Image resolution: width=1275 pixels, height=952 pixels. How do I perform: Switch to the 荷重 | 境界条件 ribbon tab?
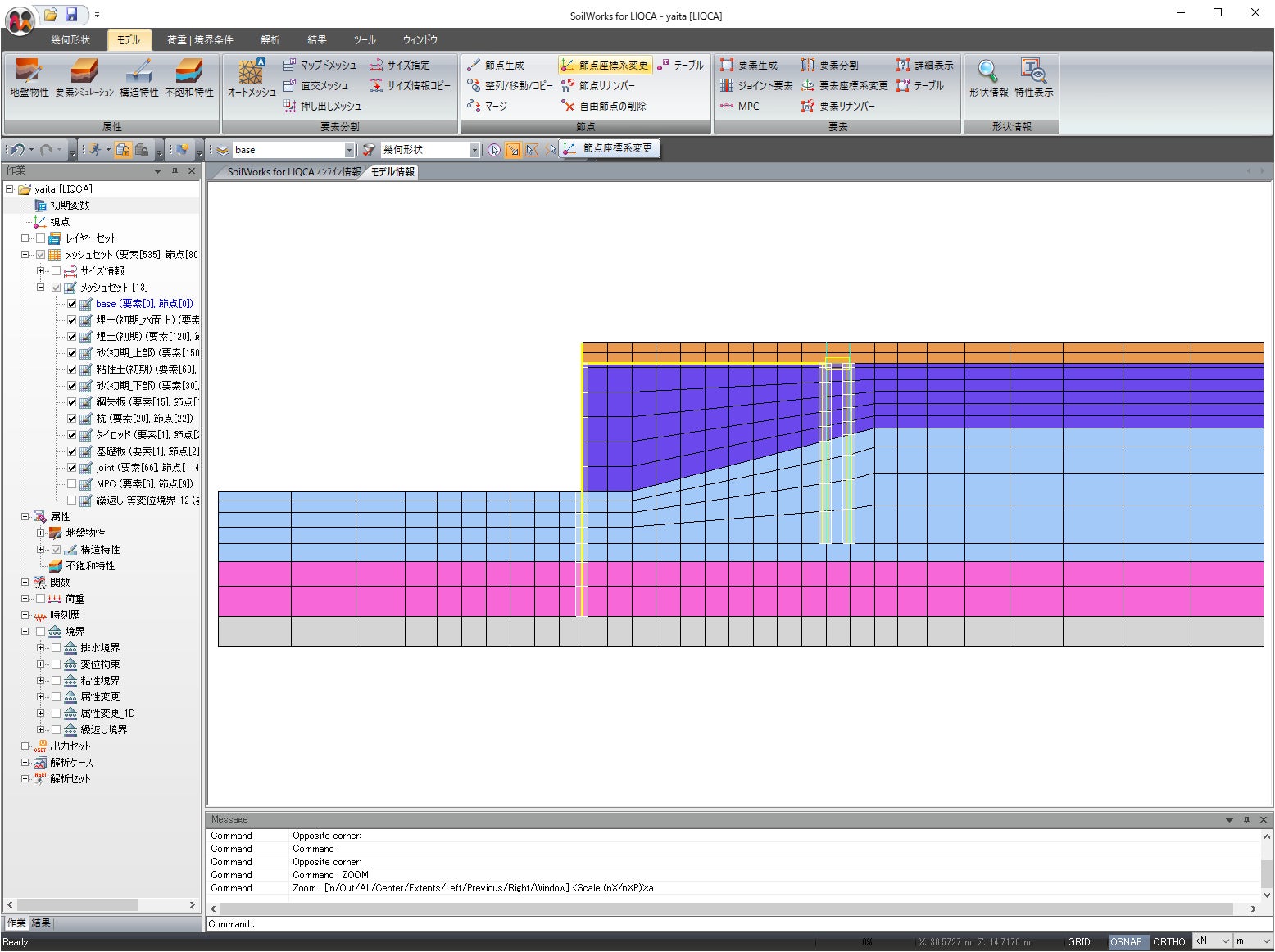(x=200, y=39)
